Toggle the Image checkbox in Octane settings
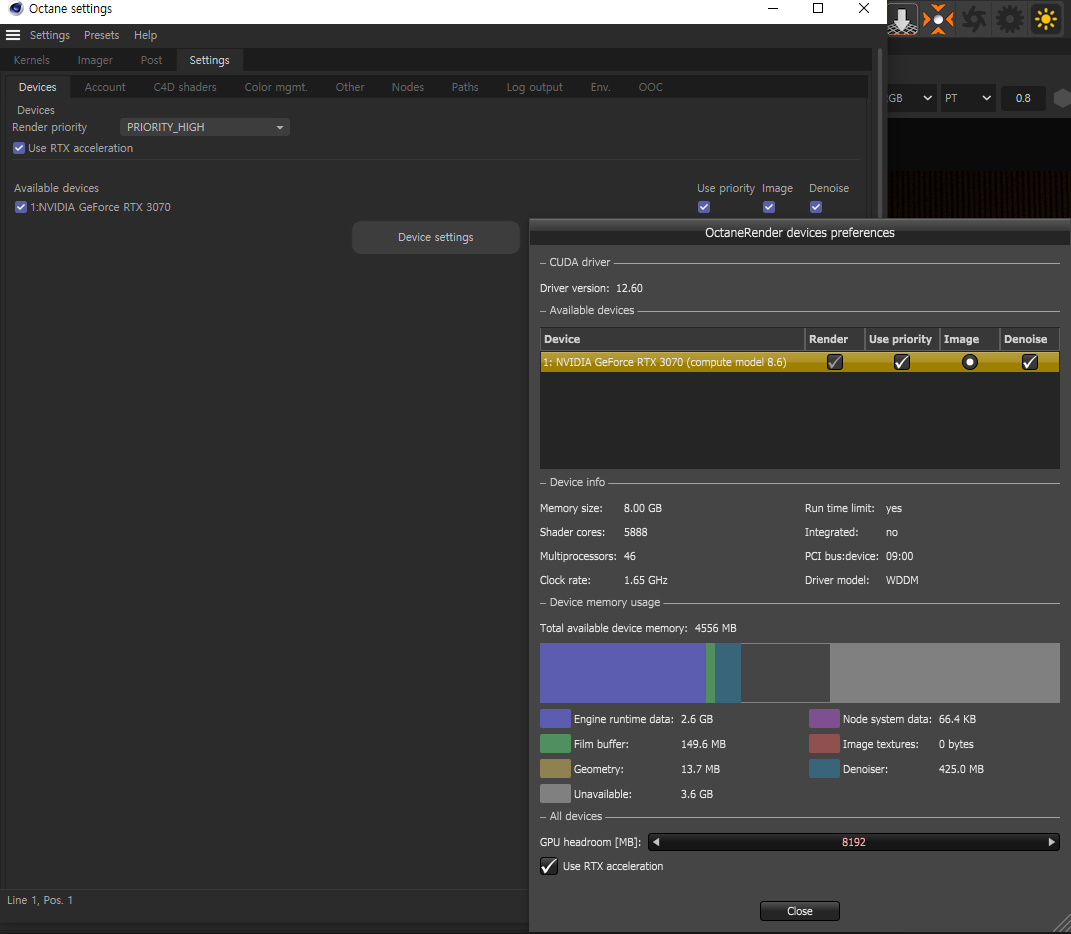Image resolution: width=1071 pixels, height=934 pixels. [x=769, y=207]
